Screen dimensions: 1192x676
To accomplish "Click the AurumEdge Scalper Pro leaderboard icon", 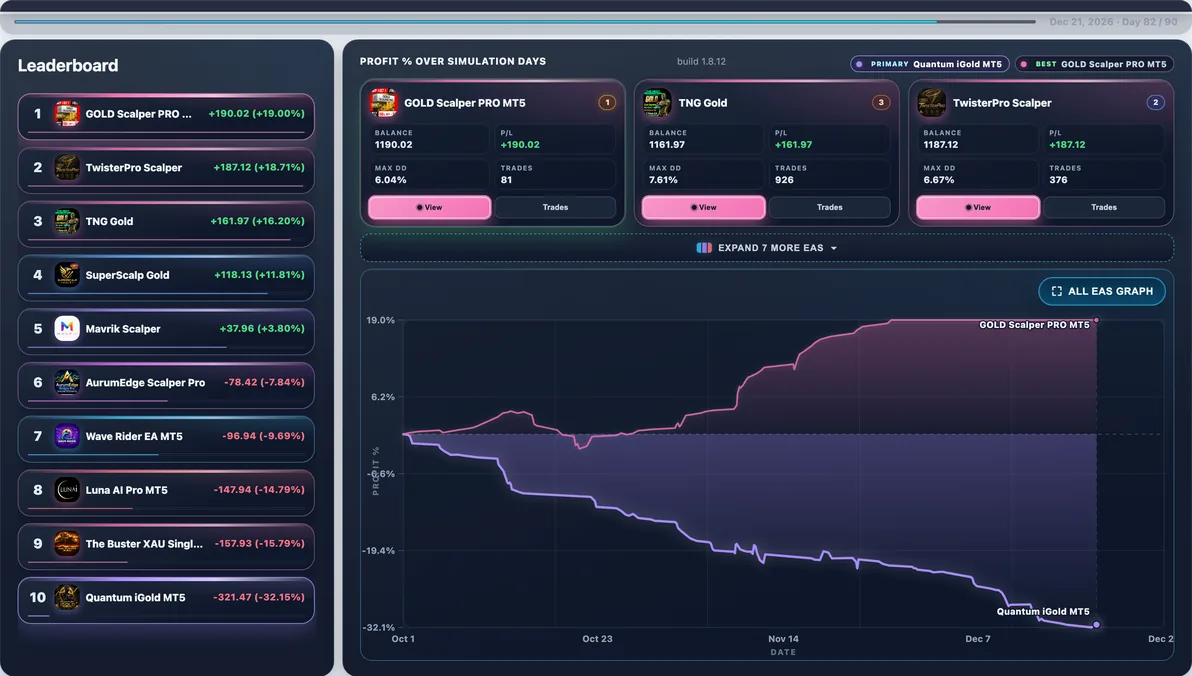I will point(67,382).
